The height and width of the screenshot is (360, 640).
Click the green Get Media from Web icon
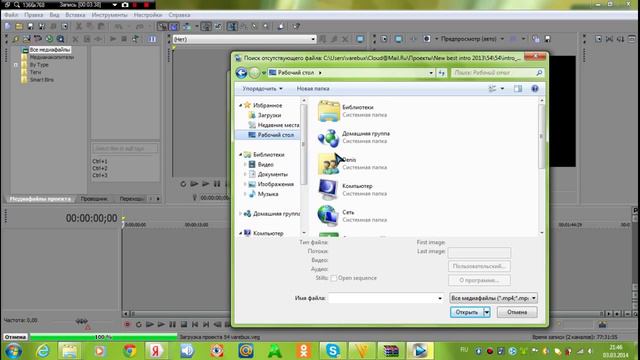click(49, 39)
